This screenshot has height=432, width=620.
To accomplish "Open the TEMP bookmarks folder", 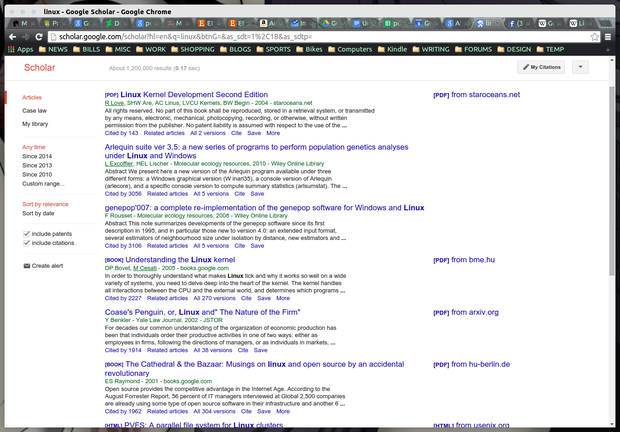I will tap(550, 49).
